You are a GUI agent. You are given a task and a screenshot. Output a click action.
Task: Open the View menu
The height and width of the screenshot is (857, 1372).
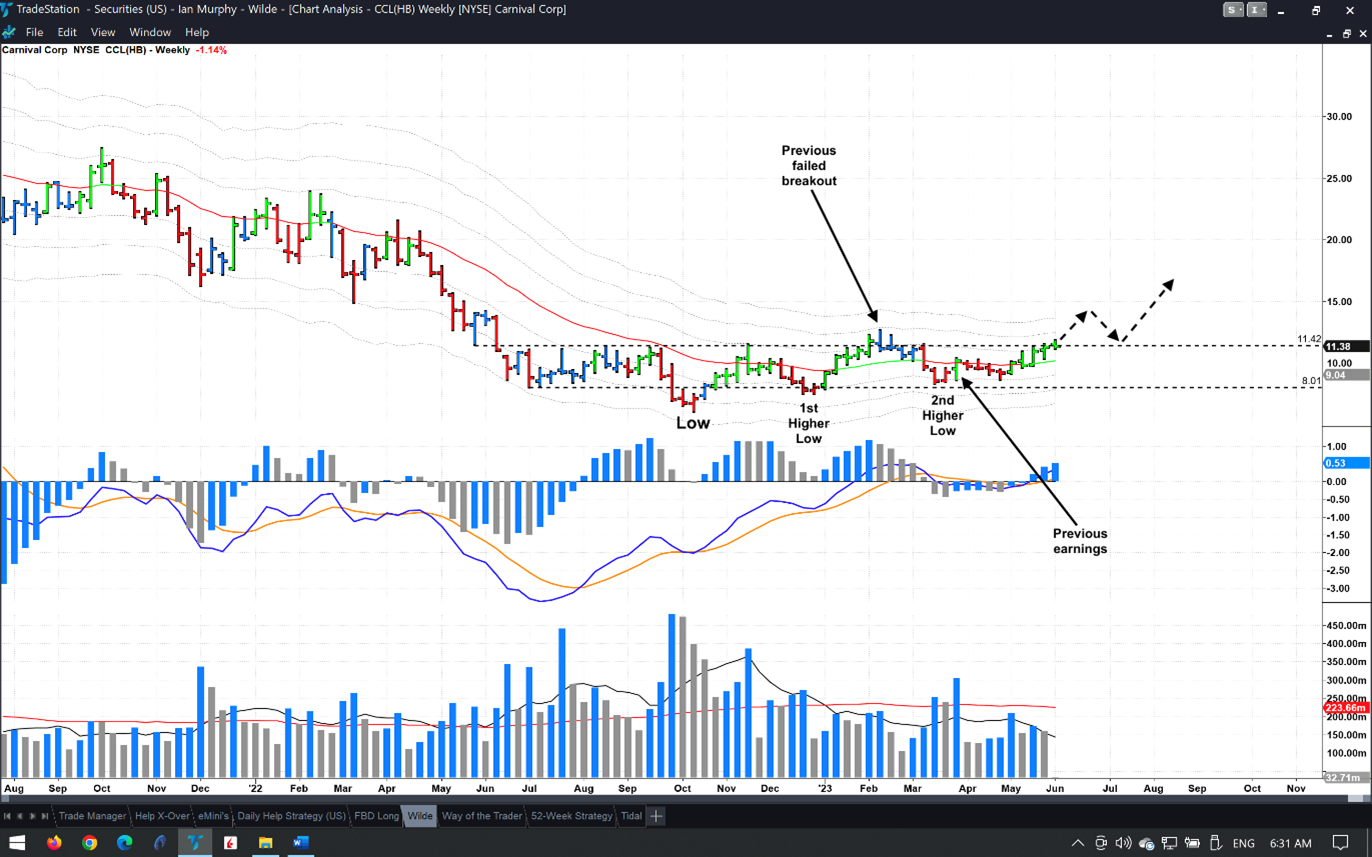point(102,32)
